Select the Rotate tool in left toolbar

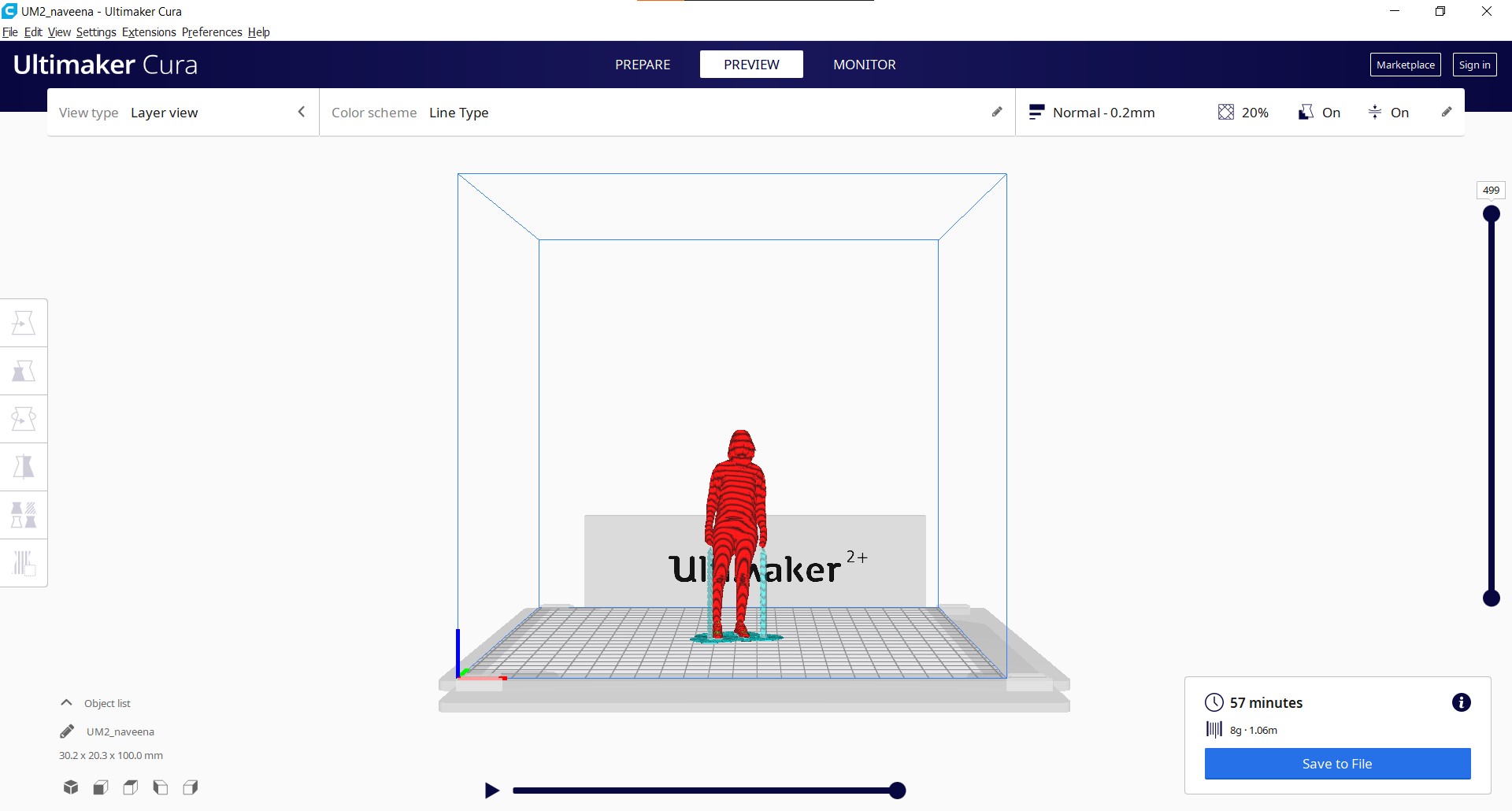[x=24, y=419]
